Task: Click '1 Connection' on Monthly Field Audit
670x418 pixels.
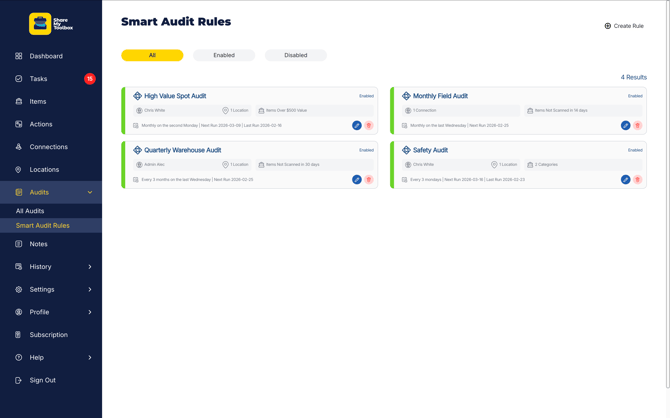Action: [424, 110]
